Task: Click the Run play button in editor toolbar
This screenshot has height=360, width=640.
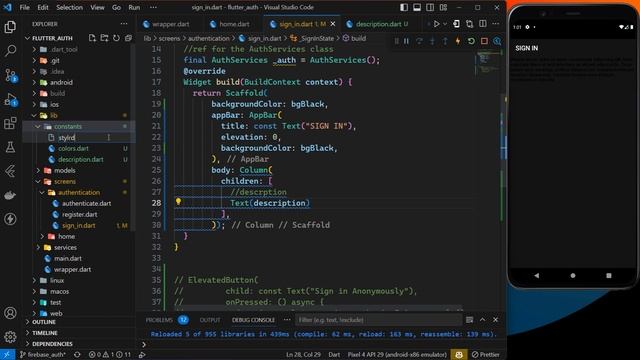Action: (x=437, y=24)
